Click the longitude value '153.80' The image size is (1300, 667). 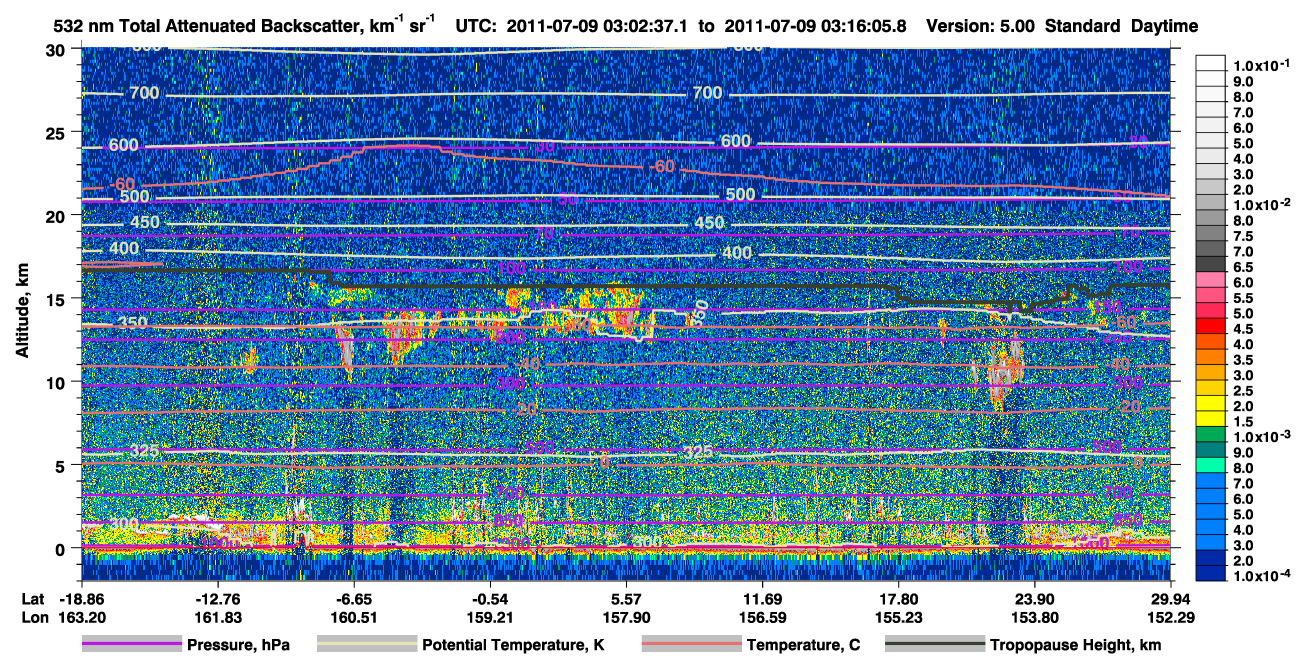point(1034,617)
